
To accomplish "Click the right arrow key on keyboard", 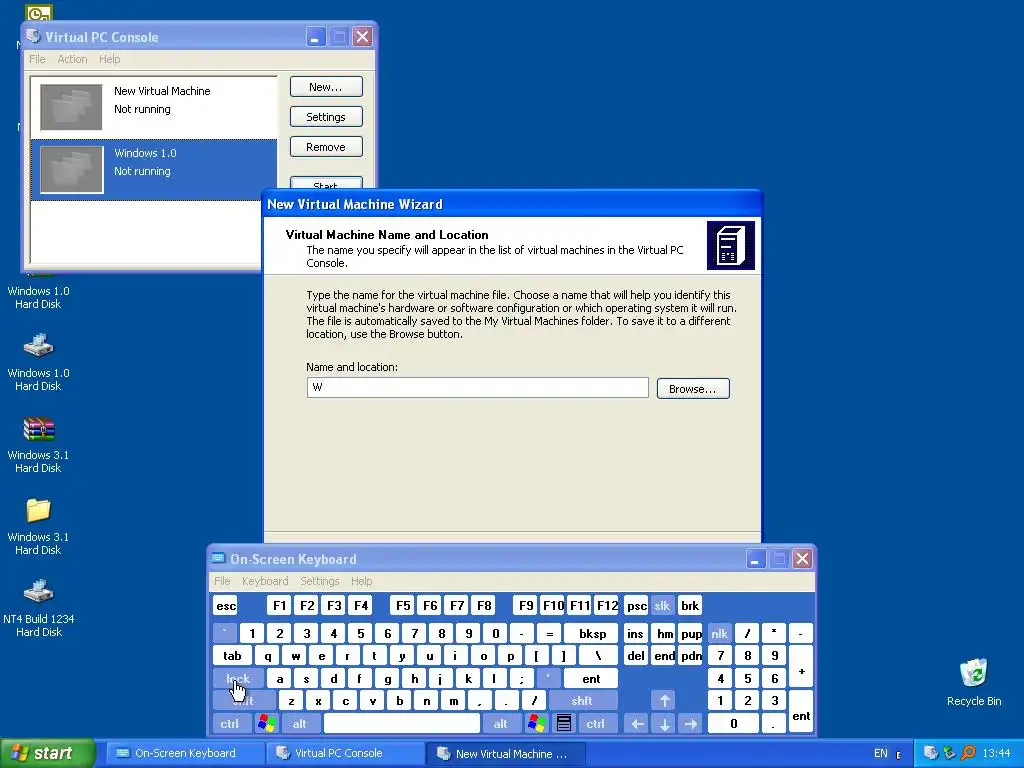I will [691, 724].
